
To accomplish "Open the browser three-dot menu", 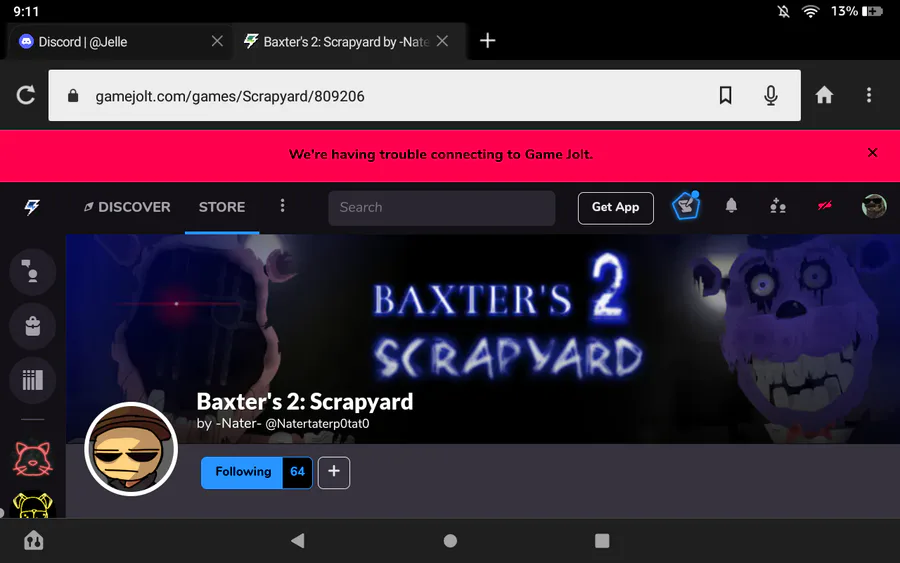I will tap(869, 95).
